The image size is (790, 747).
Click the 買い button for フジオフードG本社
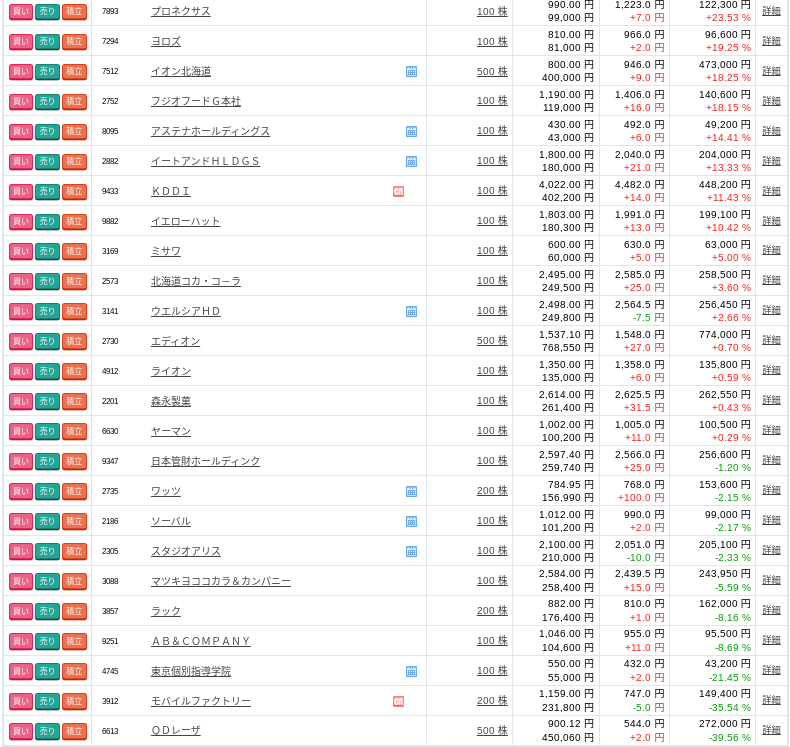21,101
